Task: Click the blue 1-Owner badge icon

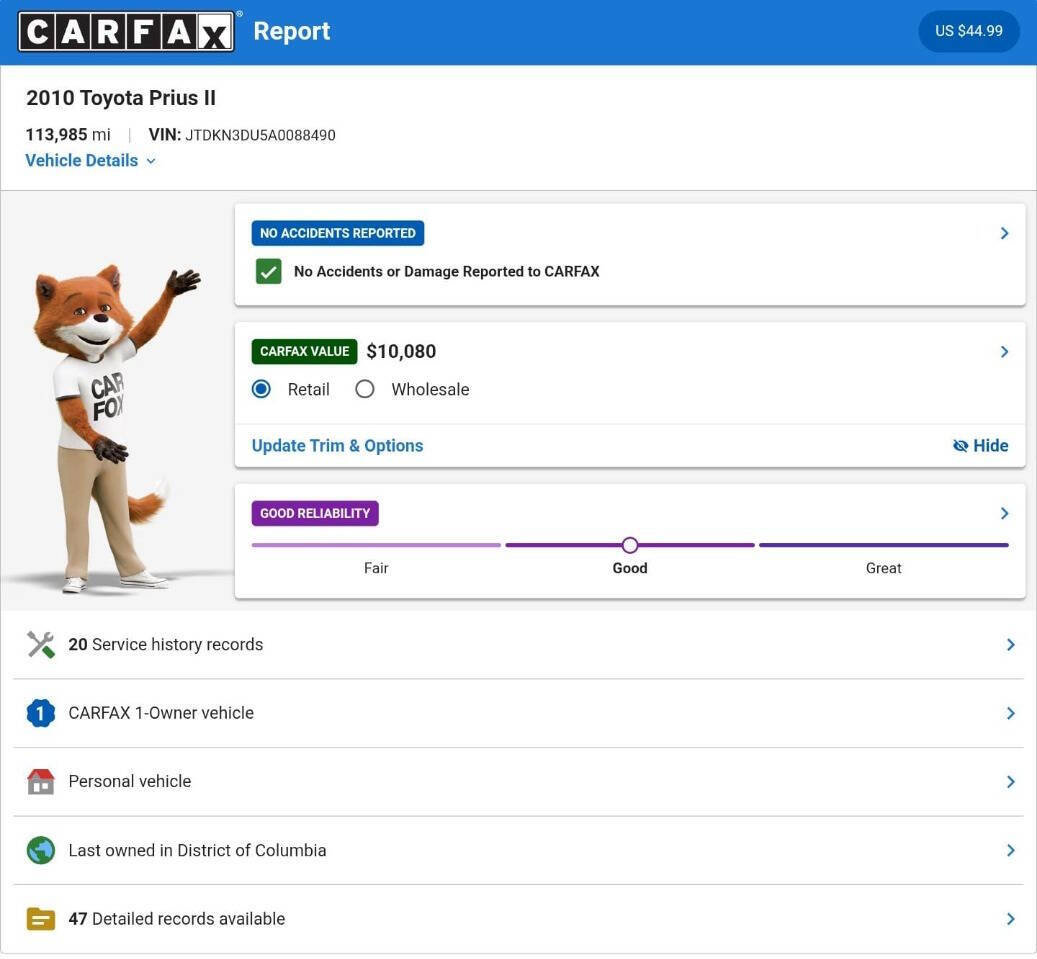Action: click(41, 713)
